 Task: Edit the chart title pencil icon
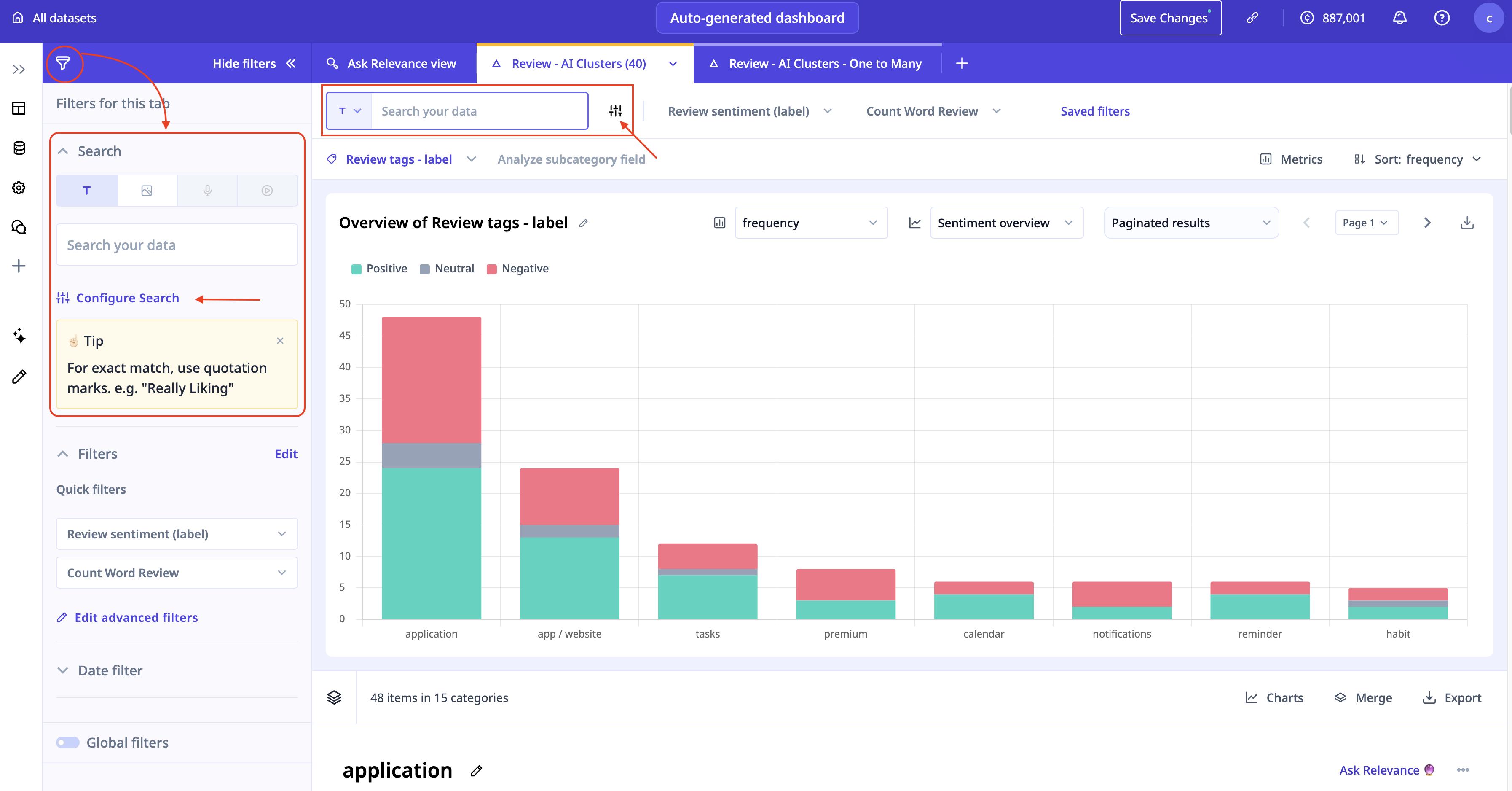click(583, 223)
